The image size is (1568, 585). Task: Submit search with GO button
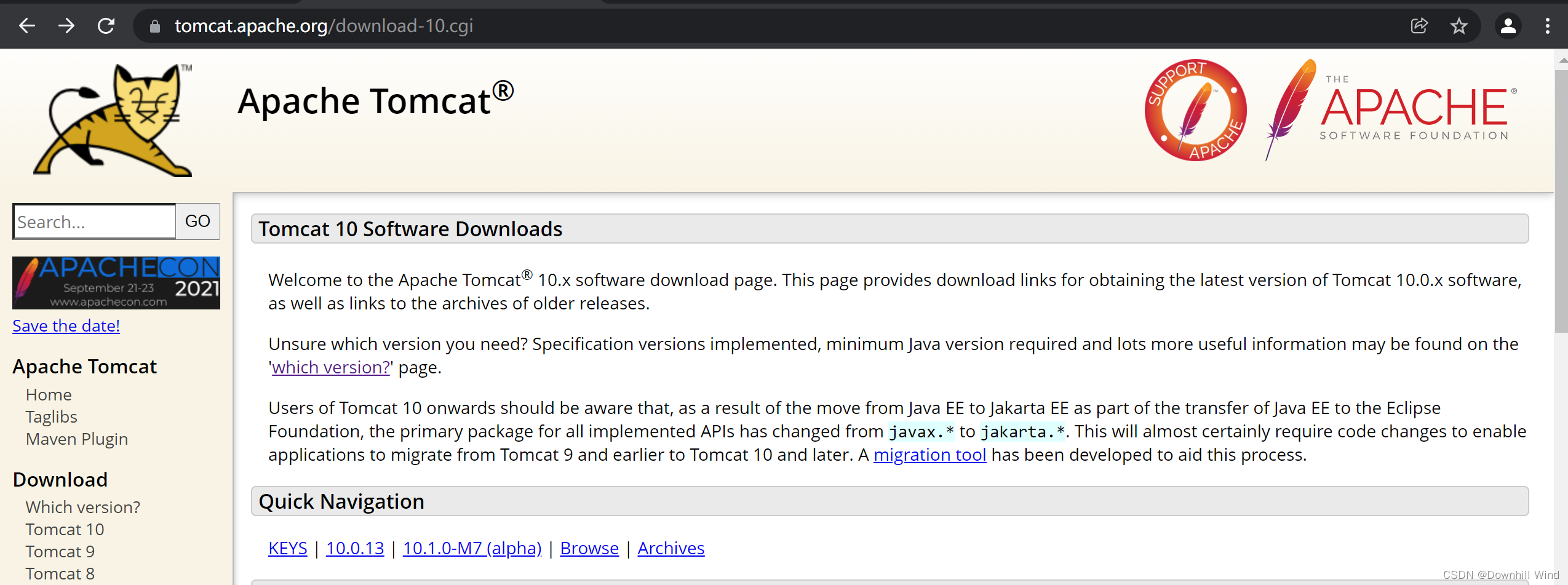197,221
